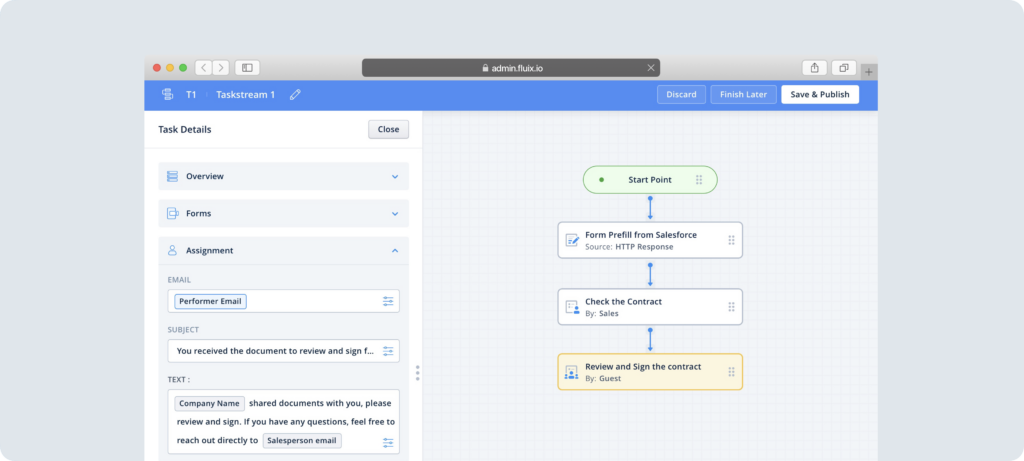The height and width of the screenshot is (461, 1024).
Task: Expand the Forms section
Action: (x=283, y=213)
